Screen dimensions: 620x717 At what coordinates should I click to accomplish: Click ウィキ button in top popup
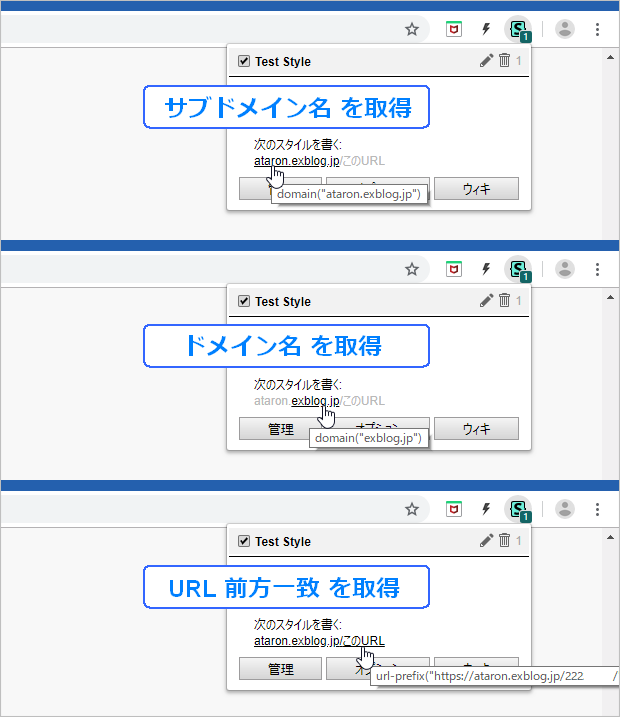(476, 188)
